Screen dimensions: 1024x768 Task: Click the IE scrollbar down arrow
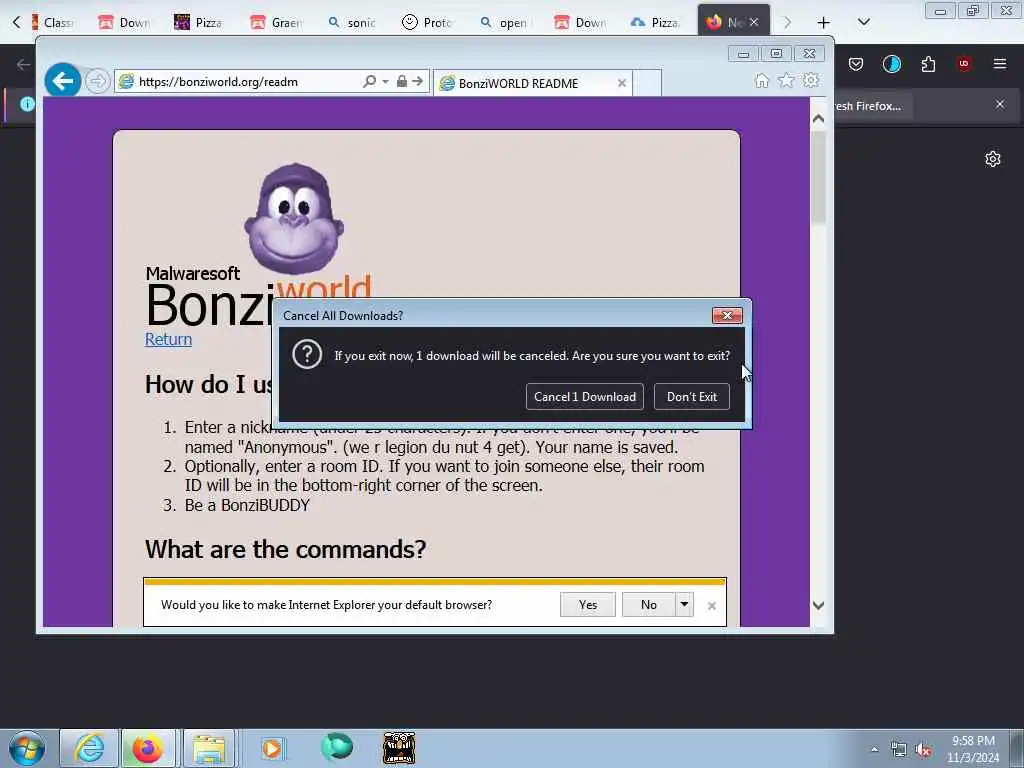coord(818,605)
